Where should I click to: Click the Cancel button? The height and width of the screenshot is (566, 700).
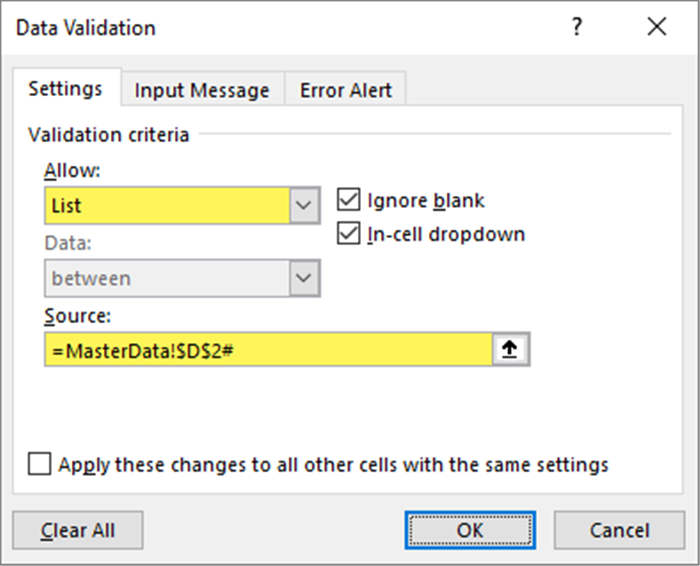pyautogui.click(x=619, y=531)
